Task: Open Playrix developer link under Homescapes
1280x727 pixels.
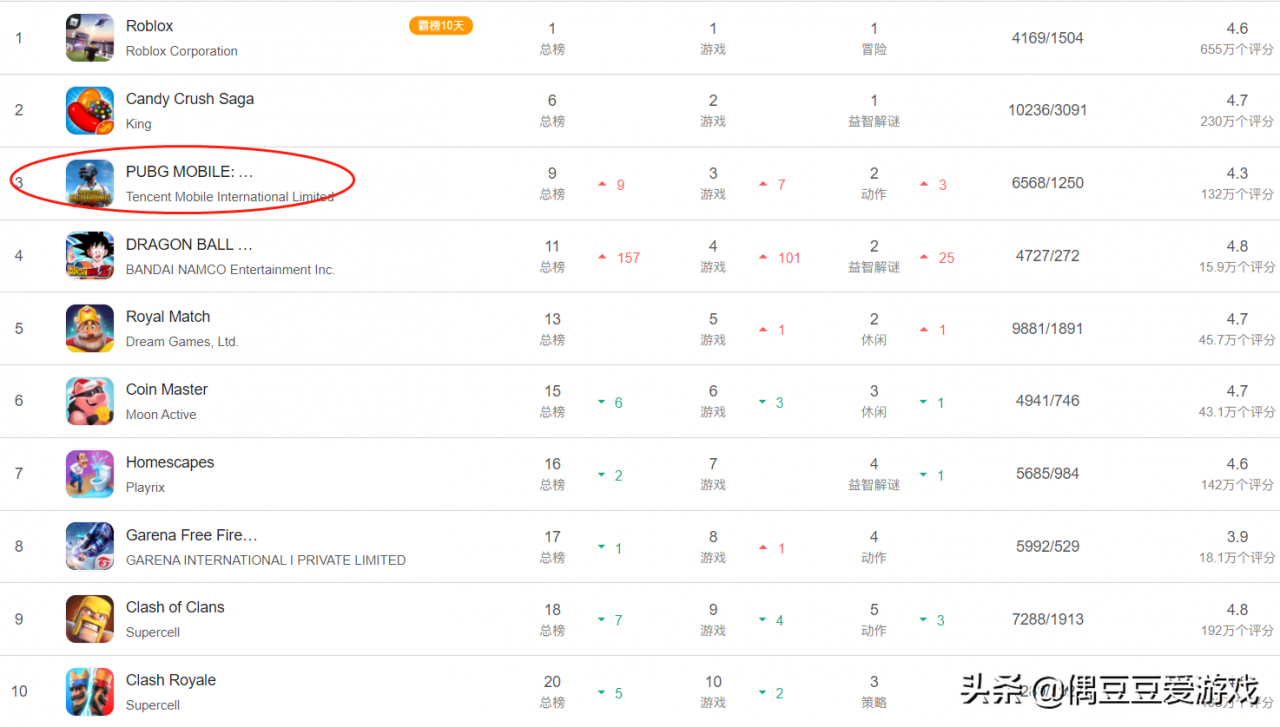Action: pos(145,488)
